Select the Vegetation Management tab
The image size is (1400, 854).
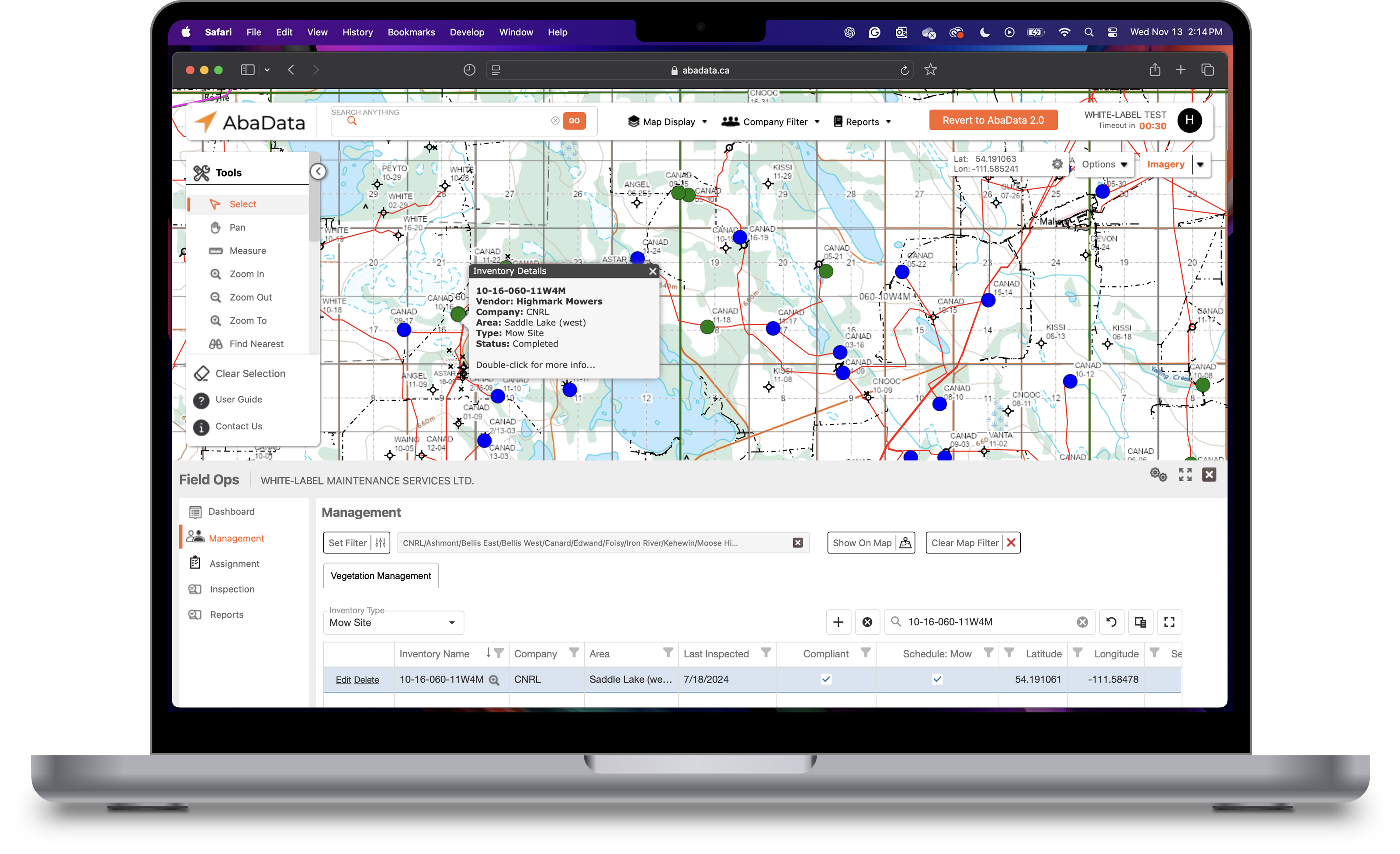[x=381, y=576]
